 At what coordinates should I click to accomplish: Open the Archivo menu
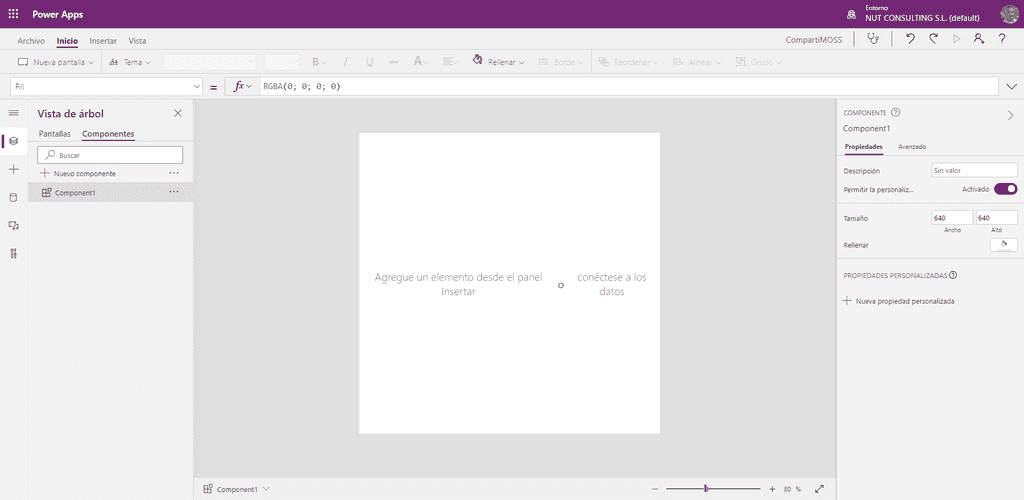click(x=31, y=40)
